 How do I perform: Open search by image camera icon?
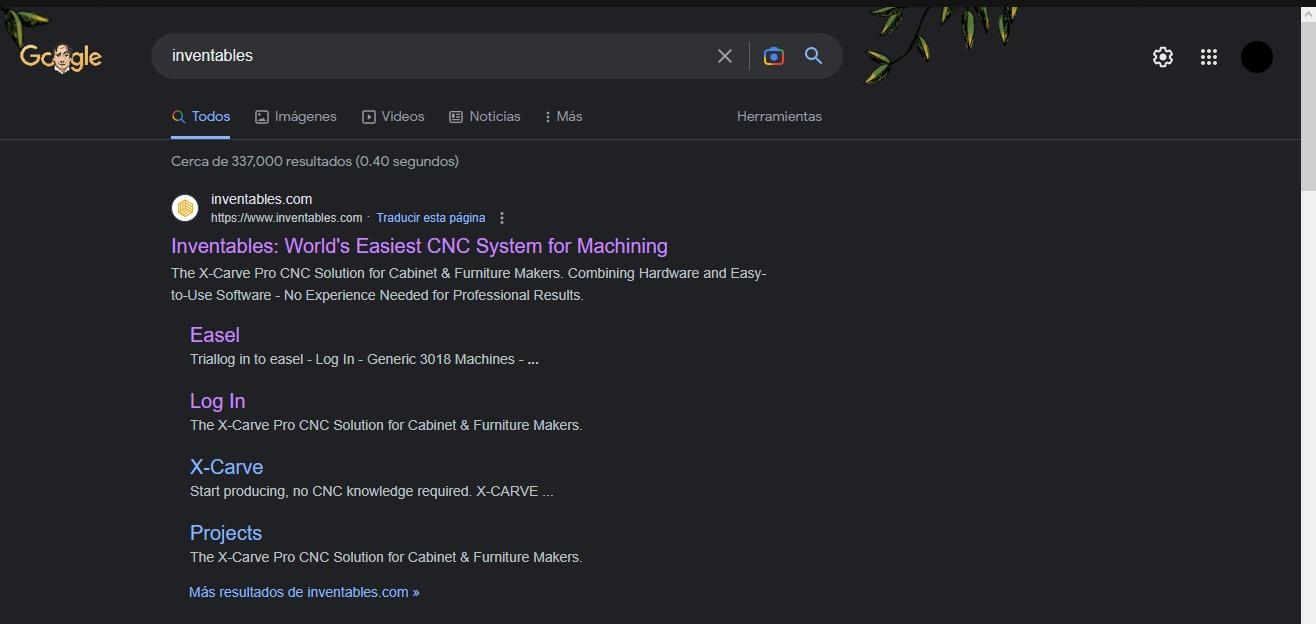[773, 56]
